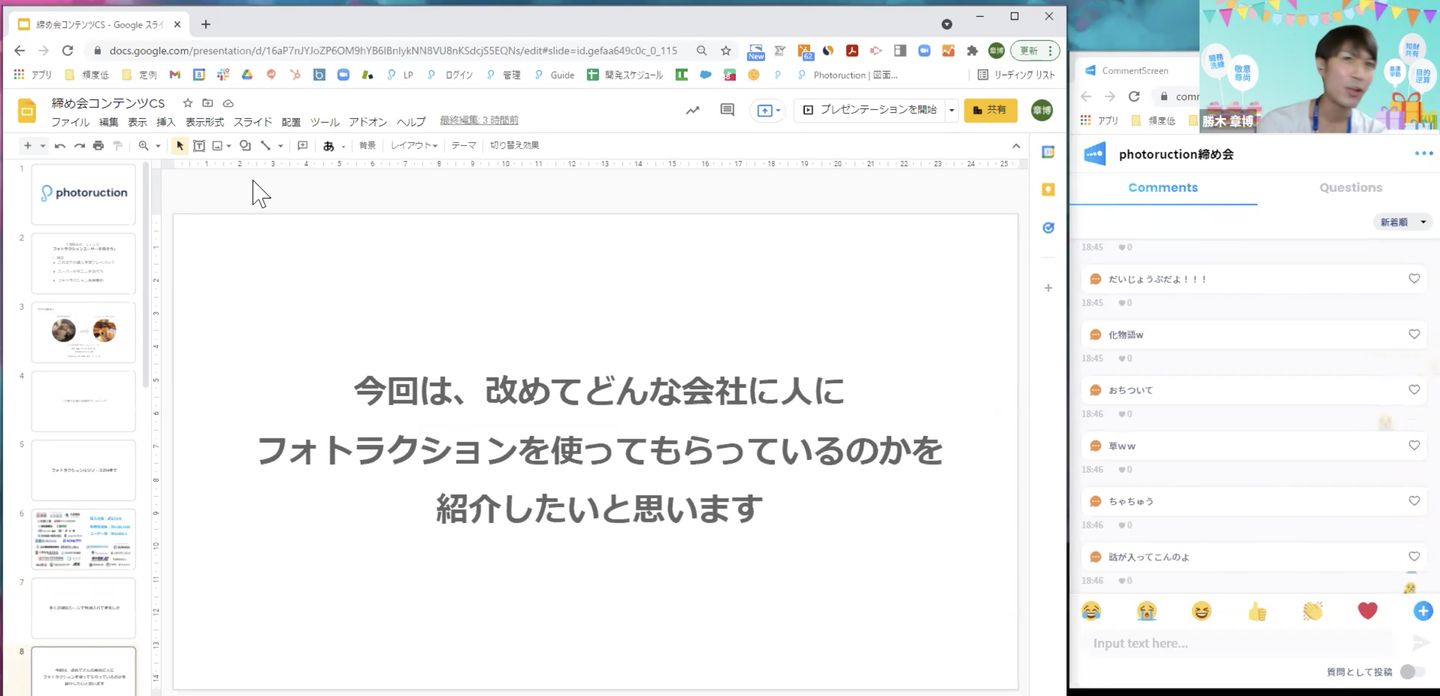Open the comment history icon
The width and height of the screenshot is (1440, 696).
tap(727, 110)
